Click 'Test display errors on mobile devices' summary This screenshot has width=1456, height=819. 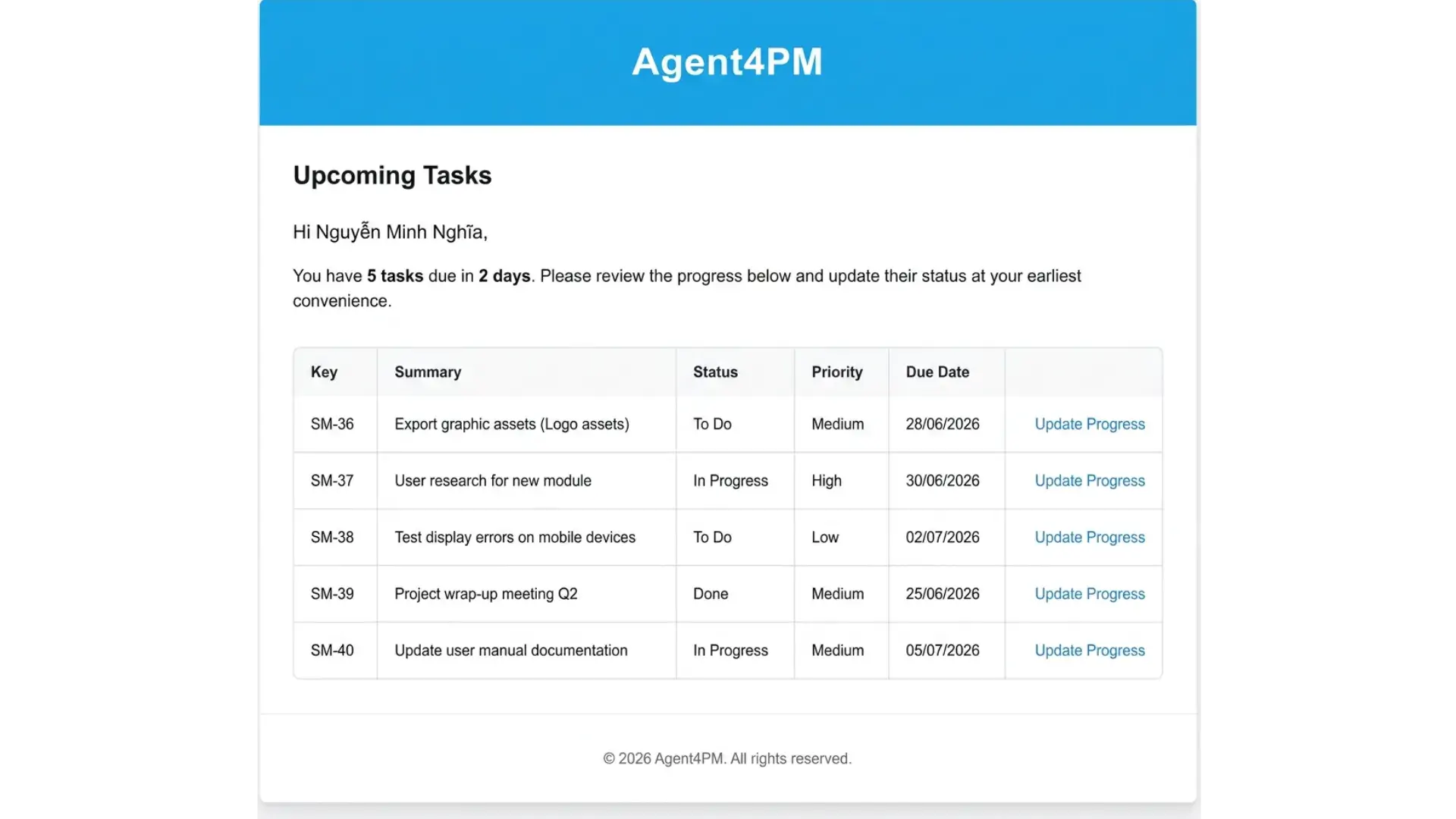[x=515, y=537]
